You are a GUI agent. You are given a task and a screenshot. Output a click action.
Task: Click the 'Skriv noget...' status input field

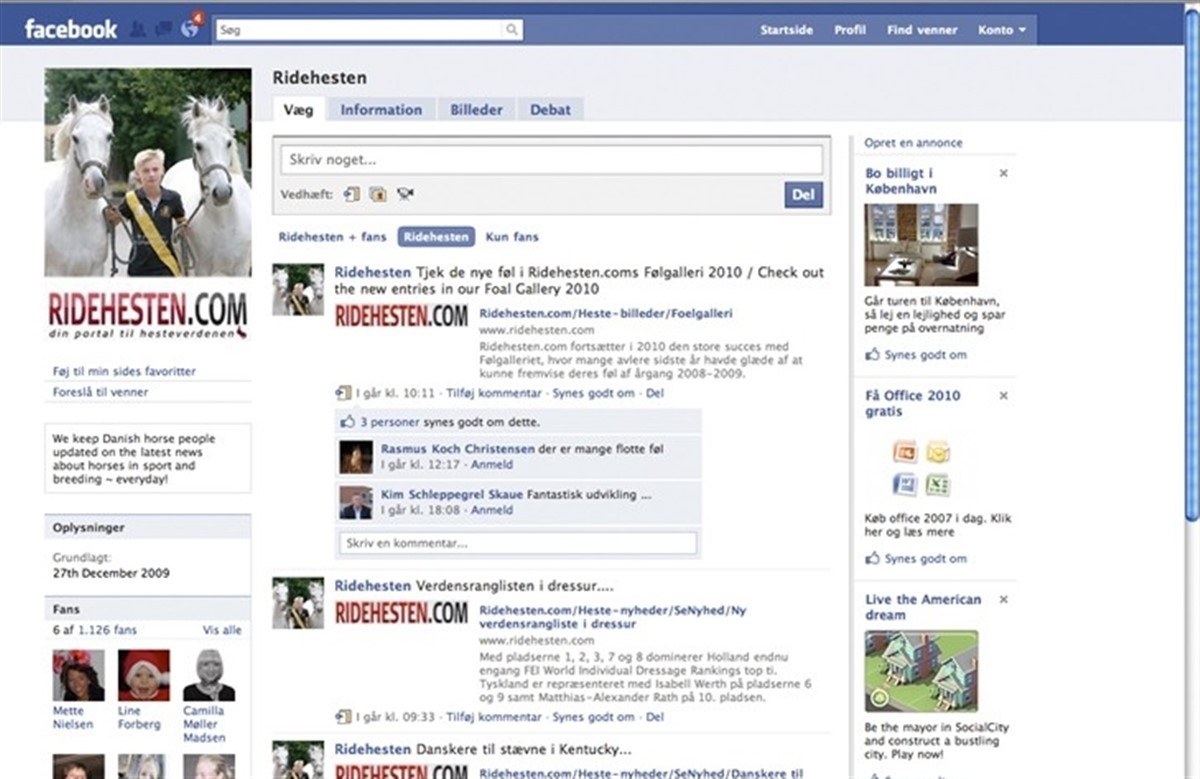(x=551, y=160)
